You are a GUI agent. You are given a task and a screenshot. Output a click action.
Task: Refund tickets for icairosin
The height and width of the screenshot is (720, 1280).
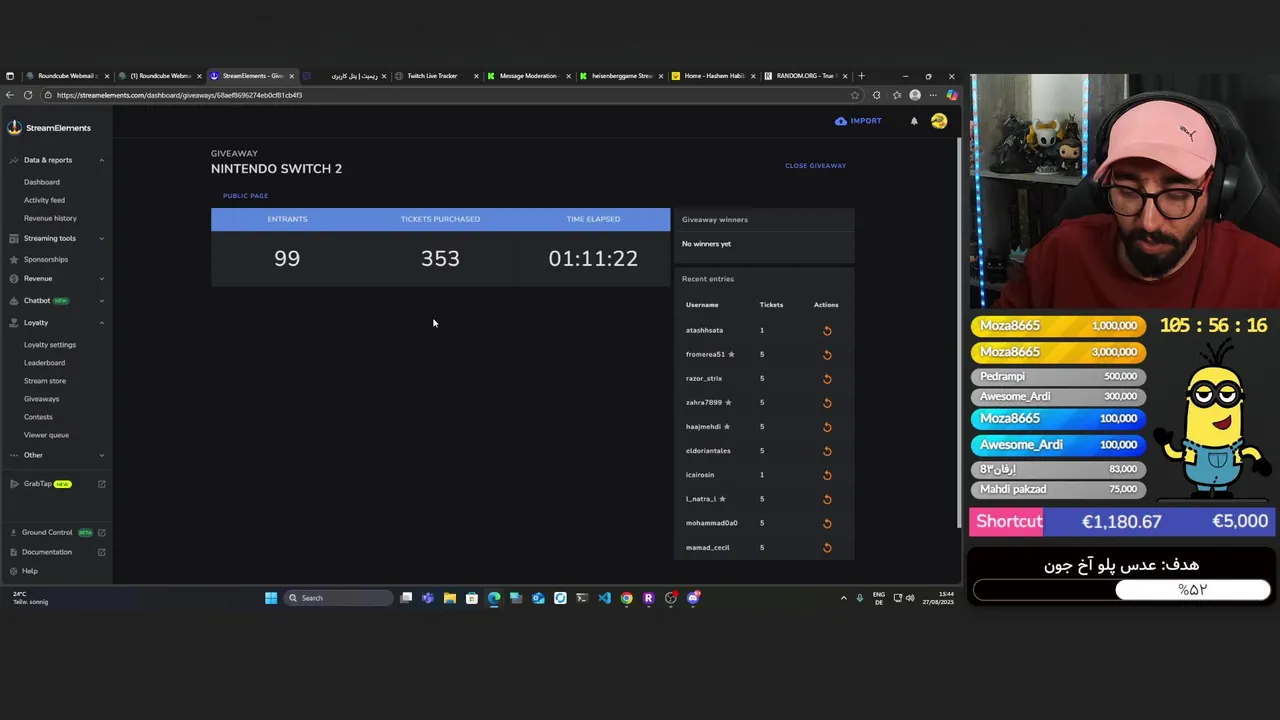click(x=827, y=475)
